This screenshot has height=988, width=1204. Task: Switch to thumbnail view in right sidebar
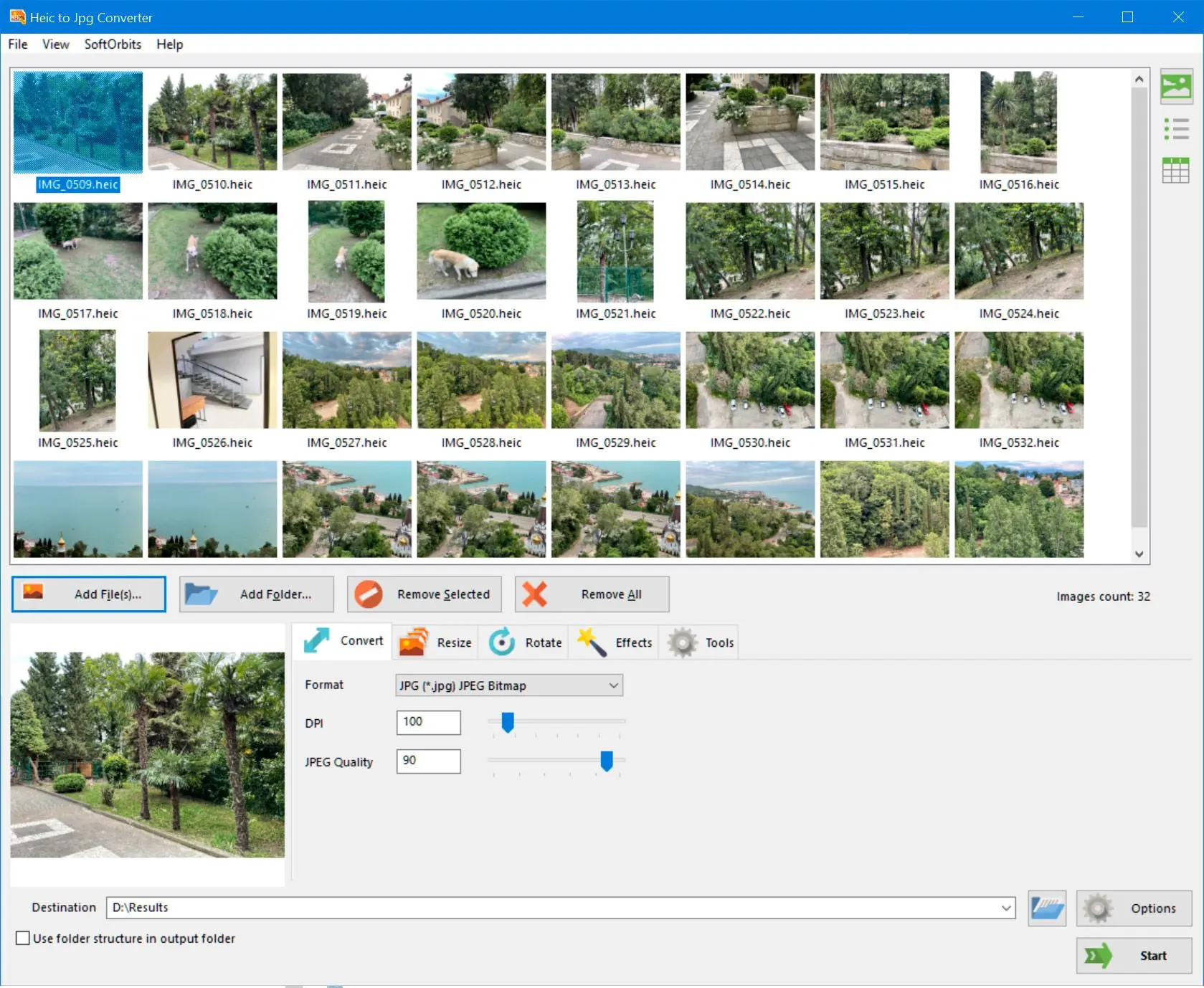tap(1176, 87)
